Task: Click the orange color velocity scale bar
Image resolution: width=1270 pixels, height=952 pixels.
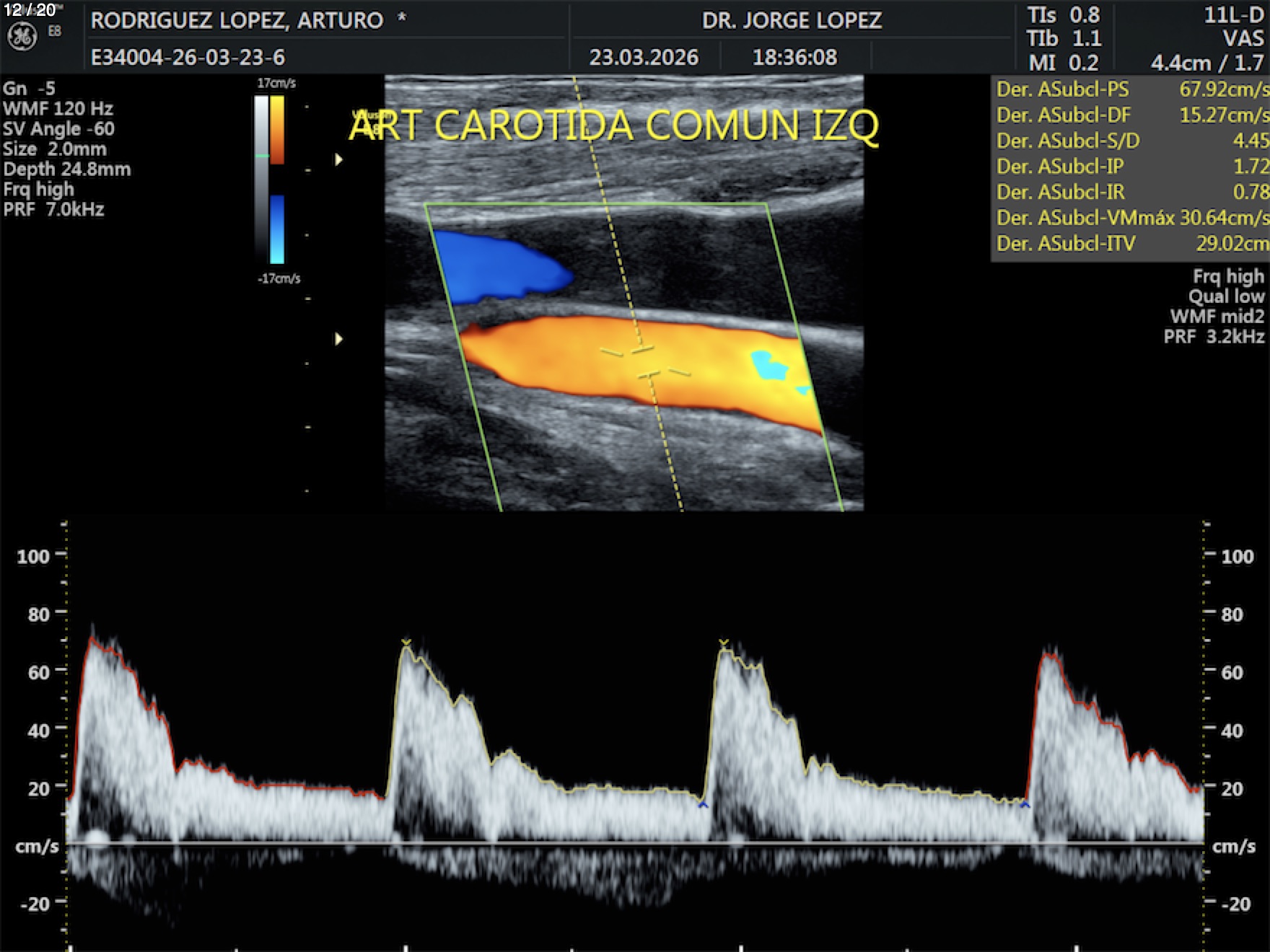Action: (277, 130)
